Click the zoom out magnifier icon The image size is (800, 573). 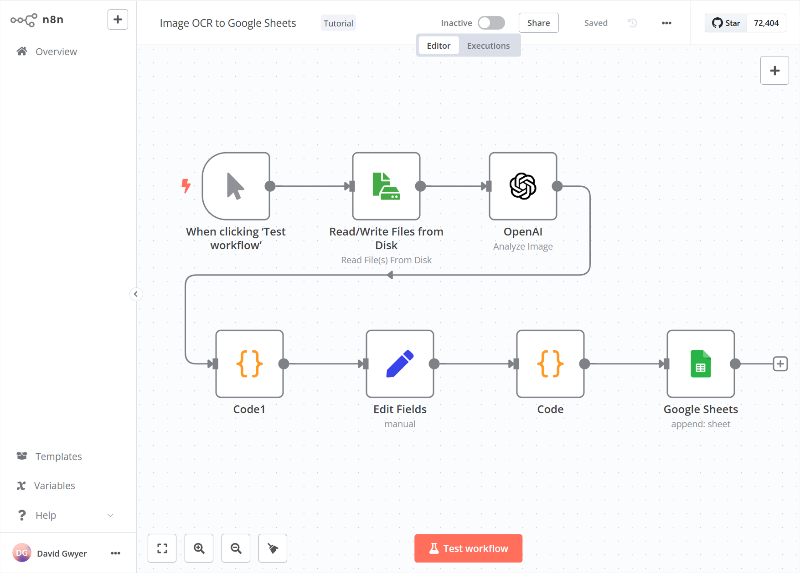point(236,548)
